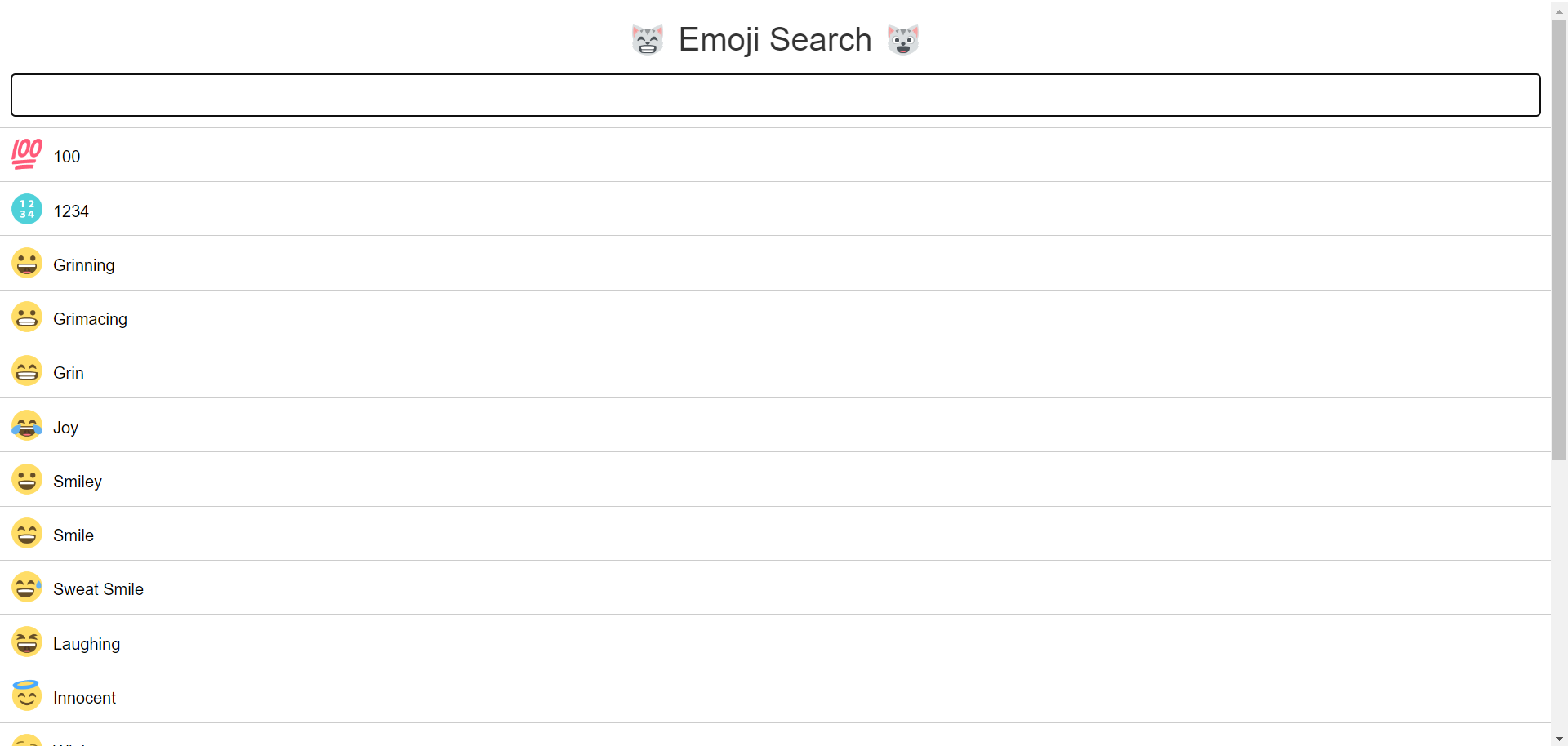
Task: Click the scrollbar up arrow
Action: coord(1560,10)
